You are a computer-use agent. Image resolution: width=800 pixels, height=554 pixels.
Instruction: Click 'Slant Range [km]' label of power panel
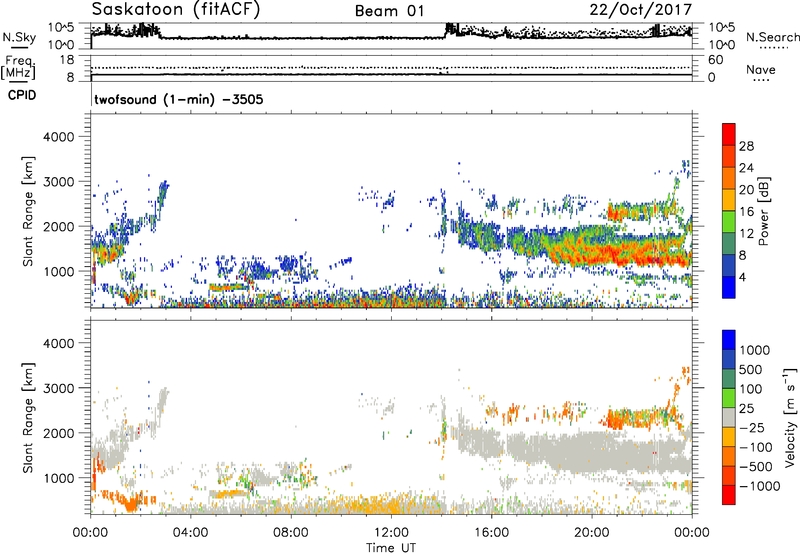28,212
